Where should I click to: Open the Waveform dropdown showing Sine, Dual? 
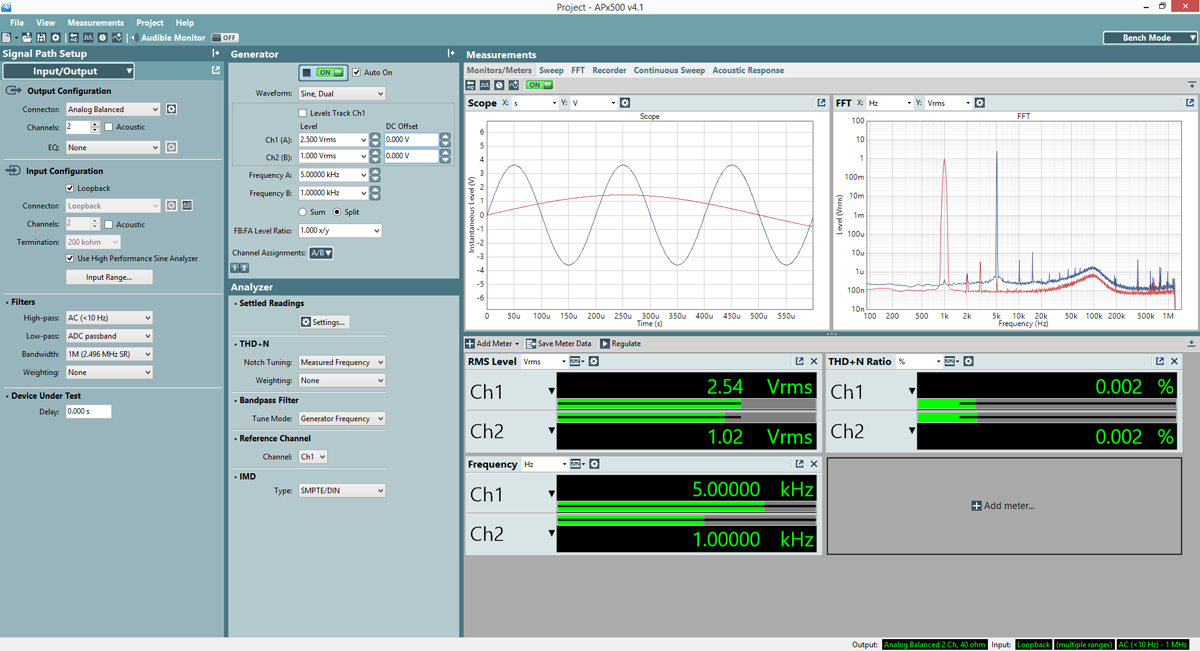pos(341,93)
